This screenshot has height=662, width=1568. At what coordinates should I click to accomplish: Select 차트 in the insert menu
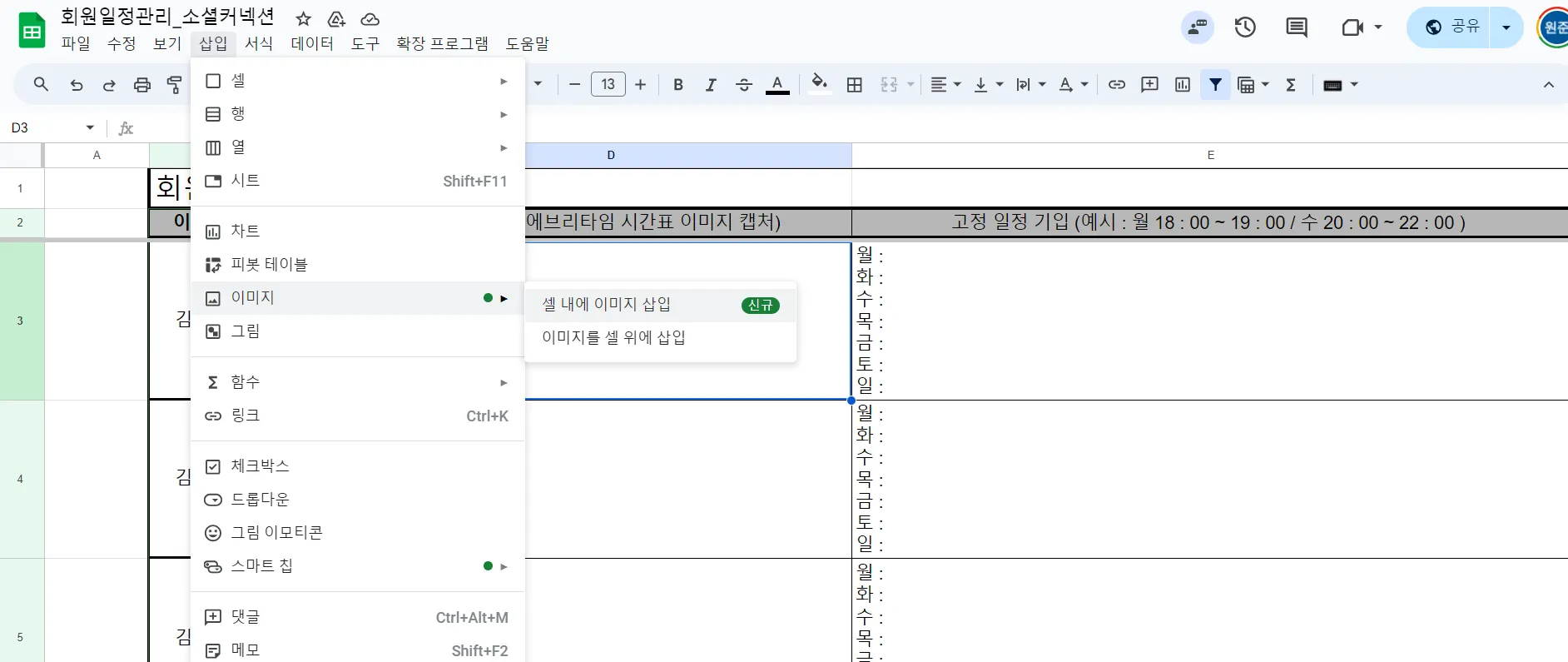coord(358,231)
